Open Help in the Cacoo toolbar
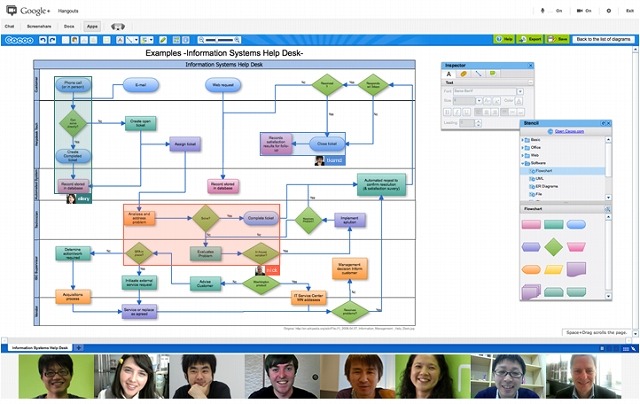640x404 pixels. pyautogui.click(x=504, y=39)
